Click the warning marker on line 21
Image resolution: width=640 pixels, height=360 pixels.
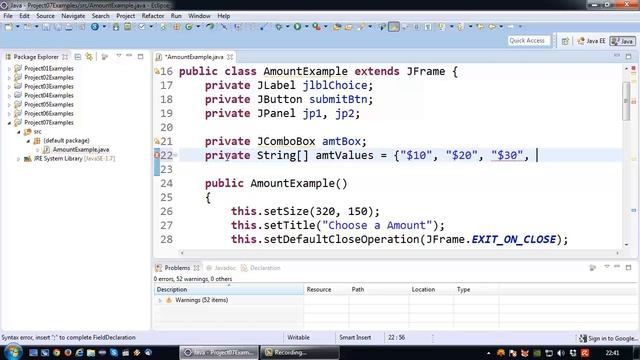tap(157, 141)
